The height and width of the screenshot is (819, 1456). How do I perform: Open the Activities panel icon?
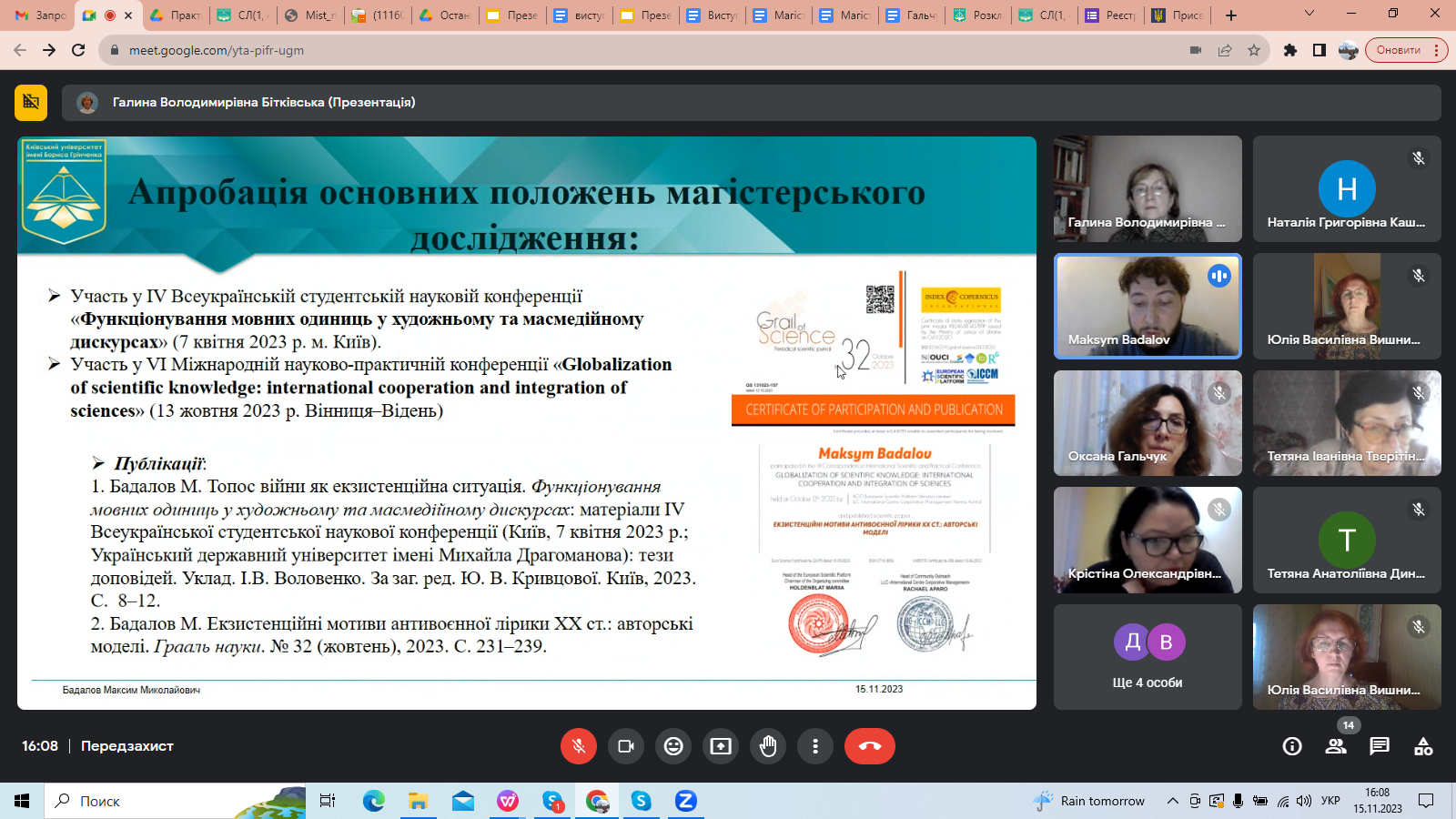point(1423,746)
